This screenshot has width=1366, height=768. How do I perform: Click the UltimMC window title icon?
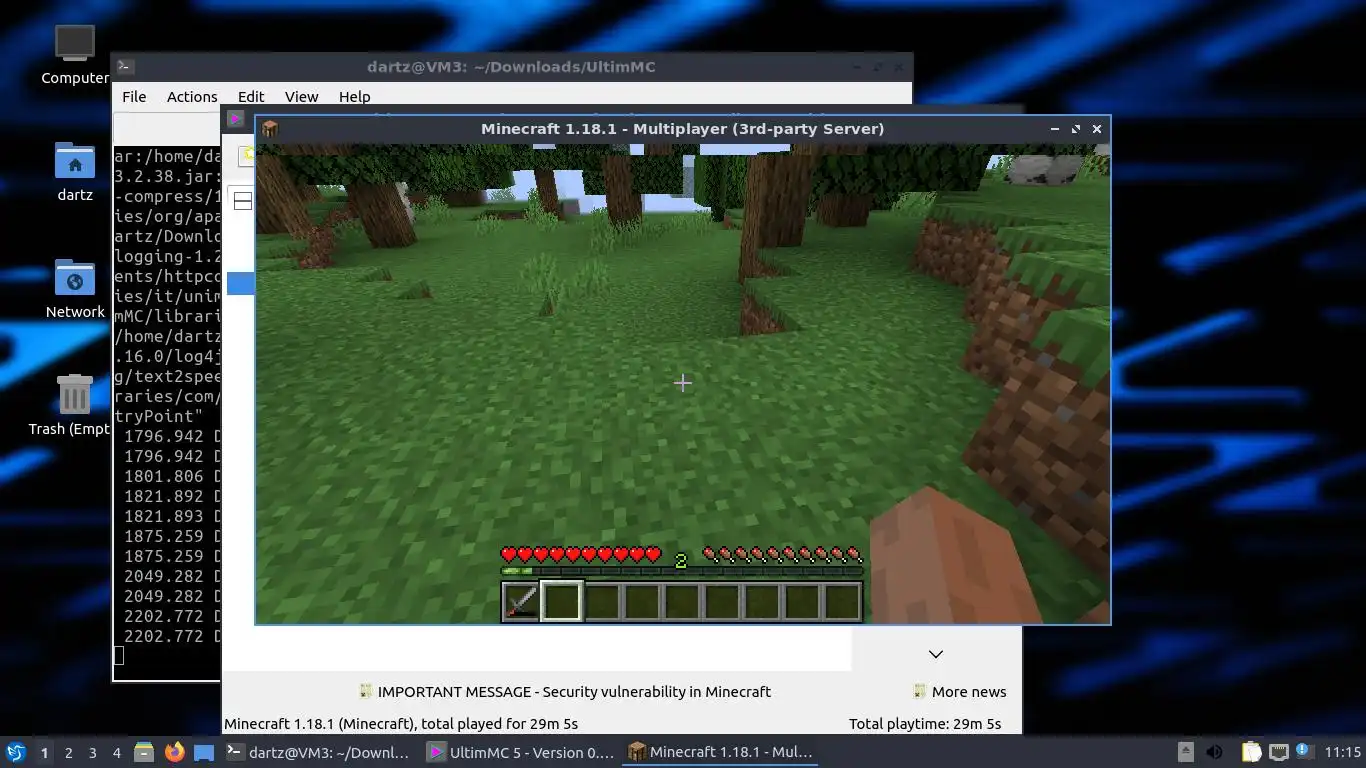235,118
